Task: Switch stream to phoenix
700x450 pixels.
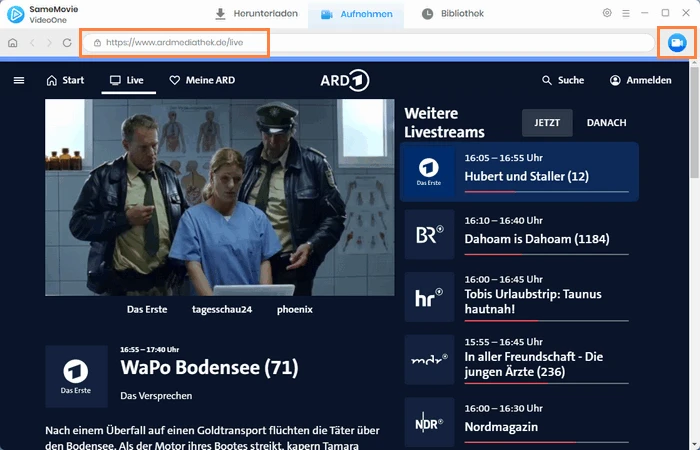Action: tap(295, 309)
